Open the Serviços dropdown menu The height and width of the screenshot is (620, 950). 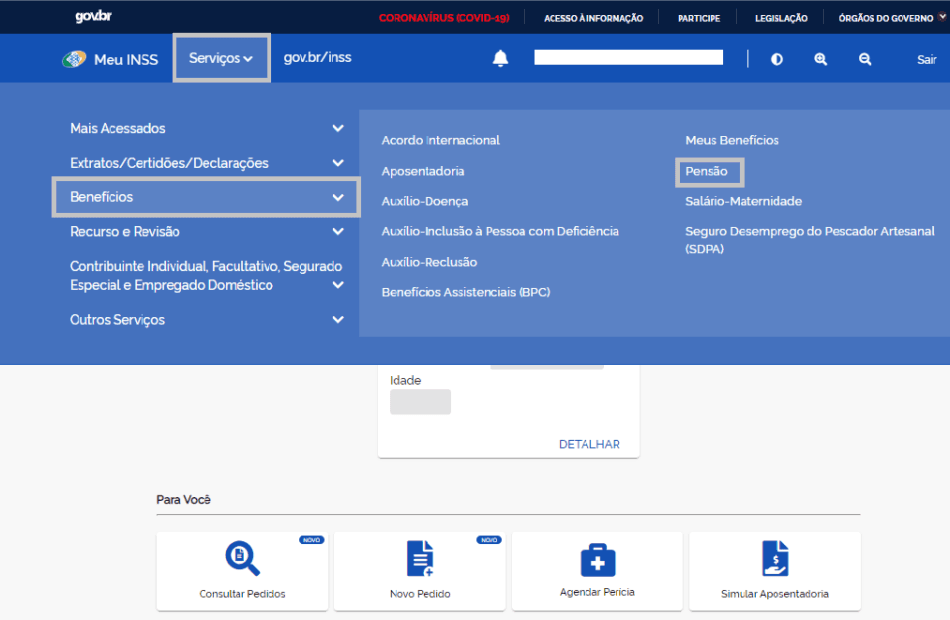[x=221, y=58]
